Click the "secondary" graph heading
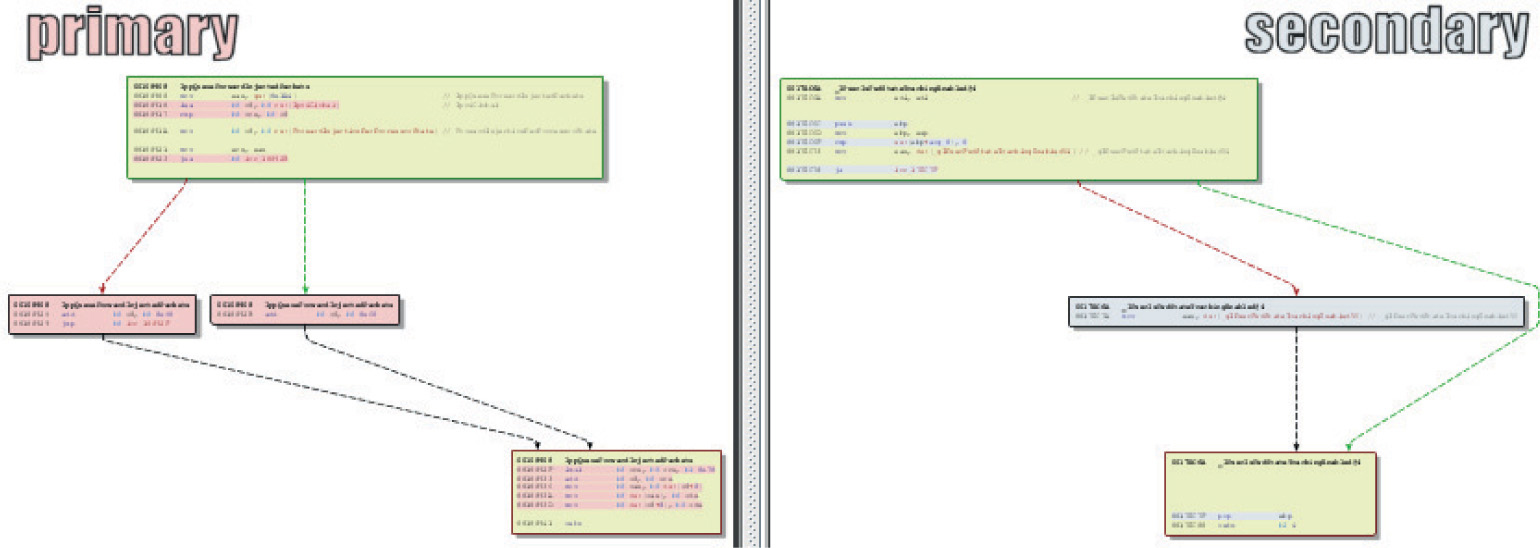 [x=1386, y=32]
